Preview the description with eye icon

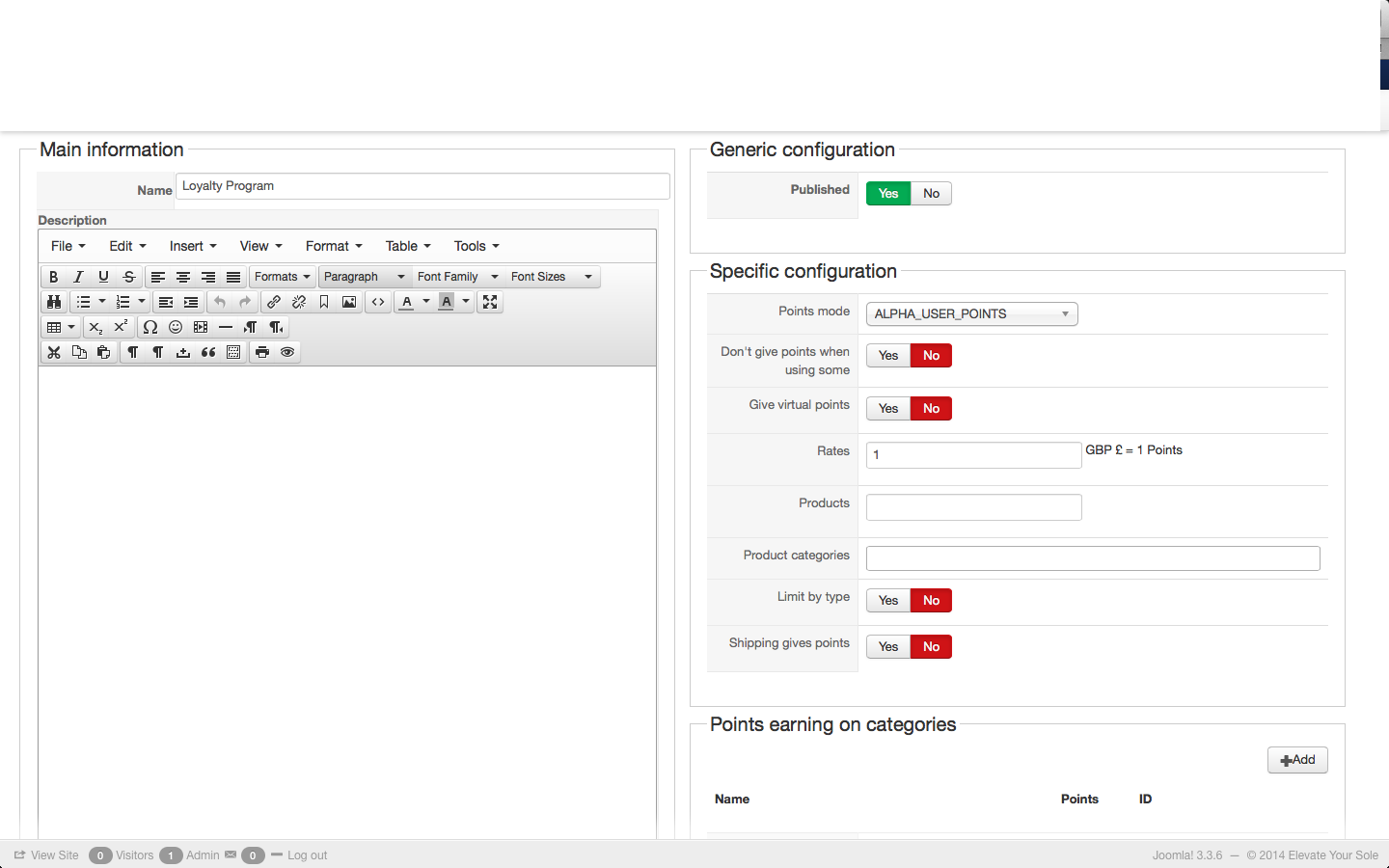coord(287,352)
